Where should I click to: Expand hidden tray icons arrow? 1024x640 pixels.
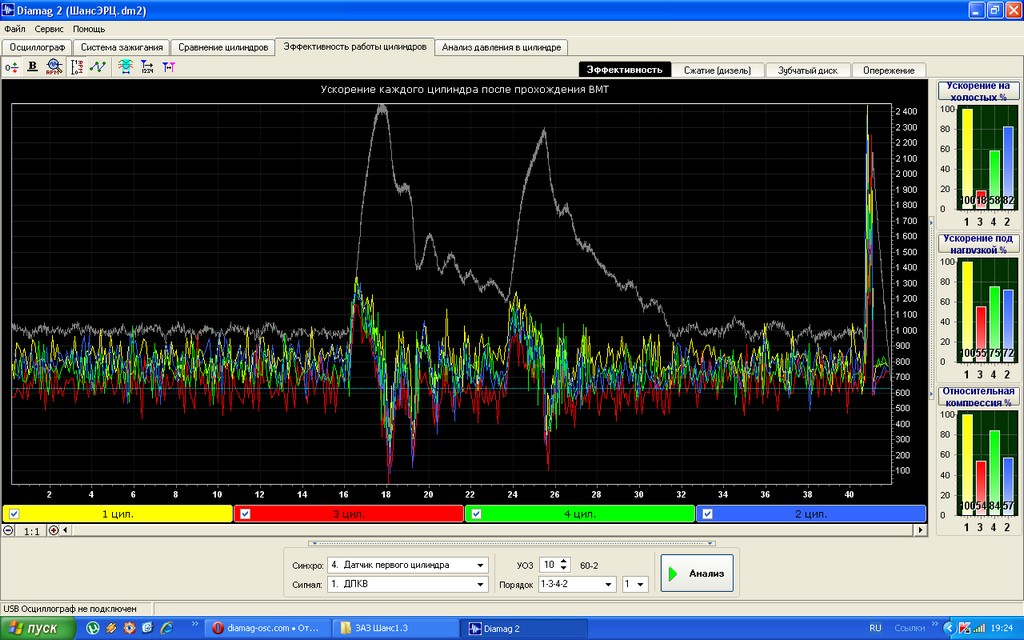tap(950, 628)
